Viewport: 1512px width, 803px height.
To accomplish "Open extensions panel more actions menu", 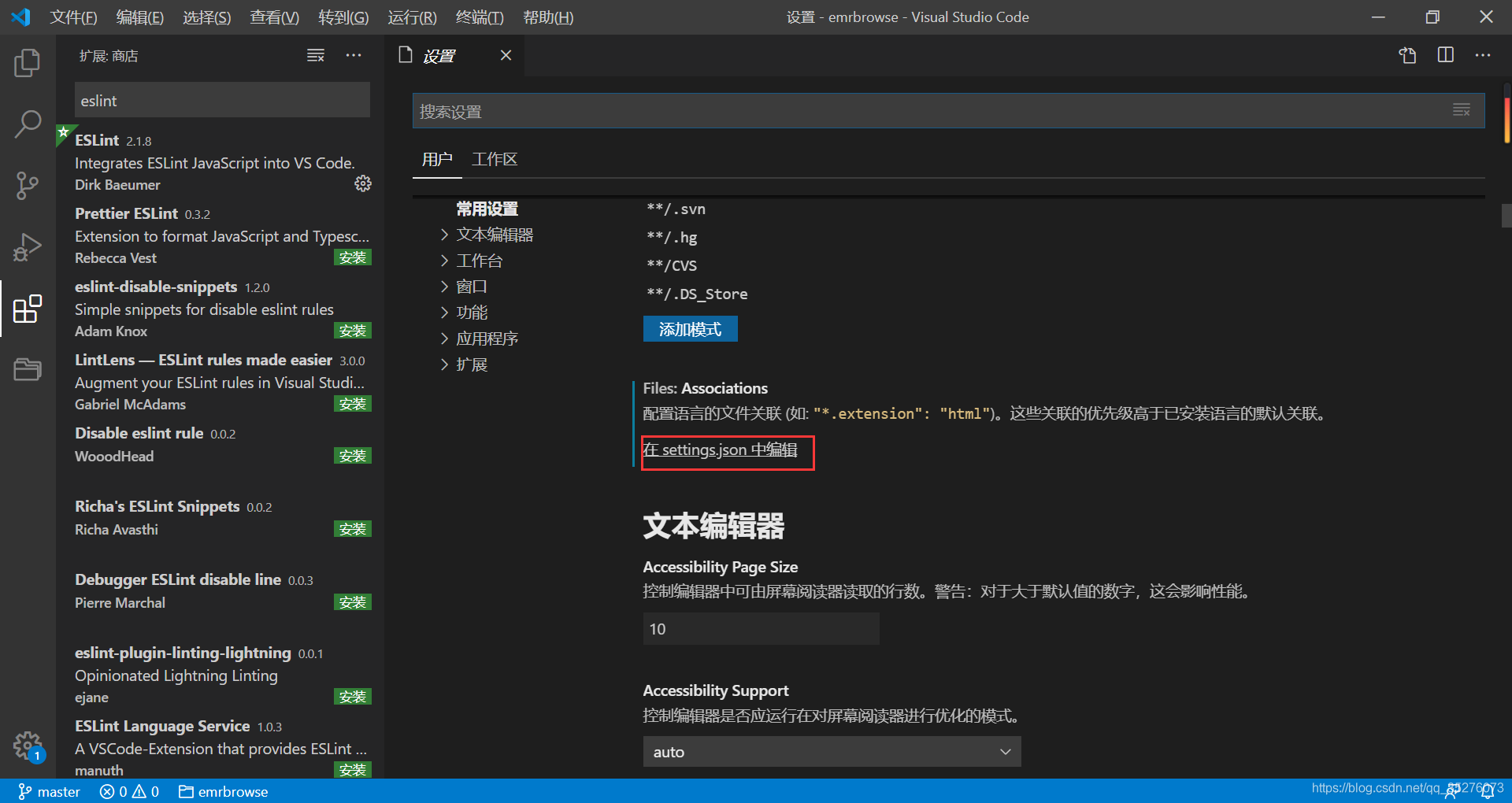I will (x=354, y=55).
